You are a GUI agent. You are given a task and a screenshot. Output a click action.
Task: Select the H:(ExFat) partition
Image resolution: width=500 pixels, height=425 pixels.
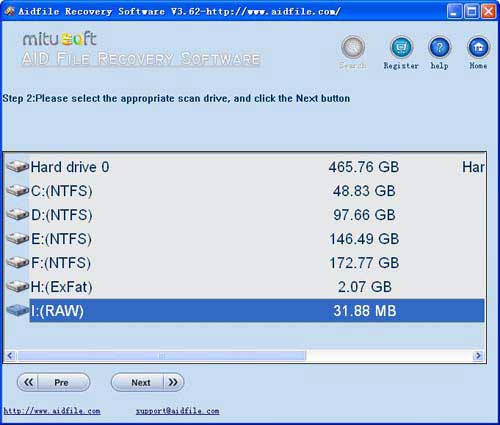(245, 287)
